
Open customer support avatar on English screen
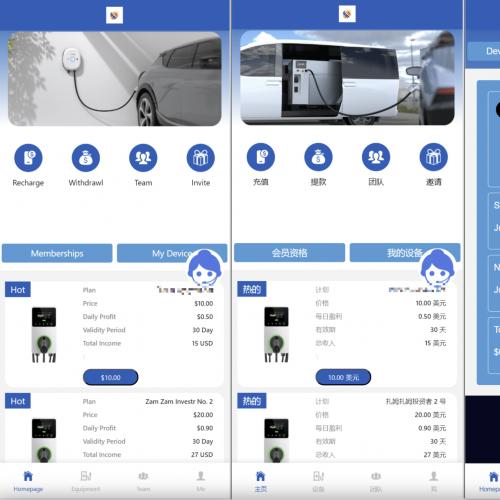pyautogui.click(x=204, y=268)
